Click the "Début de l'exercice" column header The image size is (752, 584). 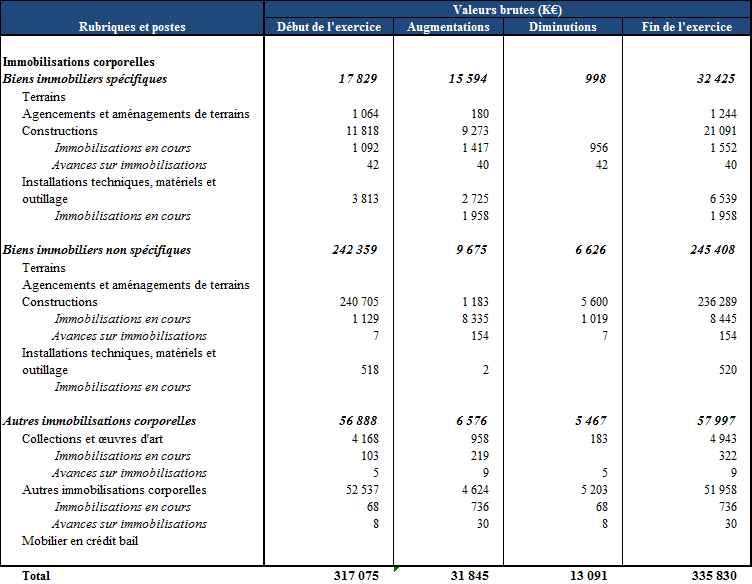point(328,27)
